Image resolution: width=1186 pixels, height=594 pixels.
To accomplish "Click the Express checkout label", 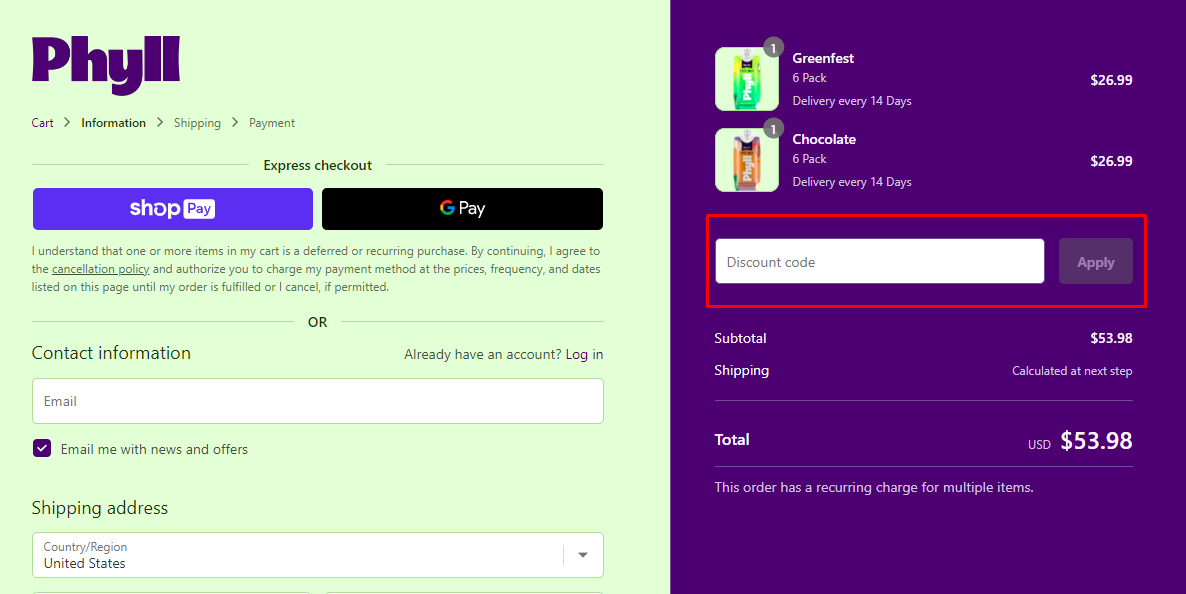I will [x=318, y=165].
